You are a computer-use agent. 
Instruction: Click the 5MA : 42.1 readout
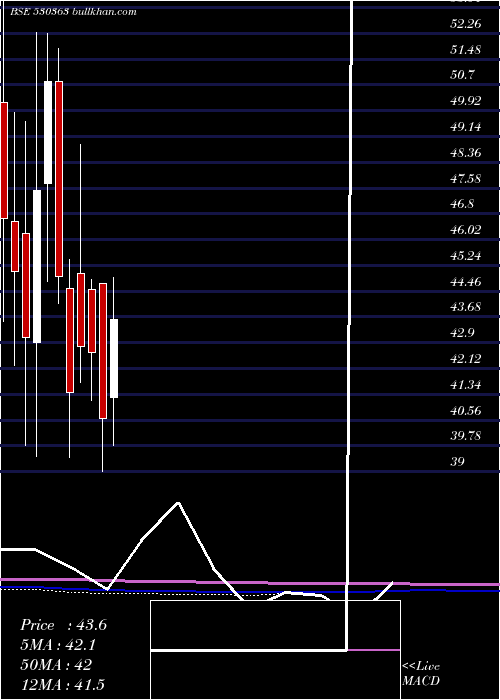pyautogui.click(x=58, y=645)
